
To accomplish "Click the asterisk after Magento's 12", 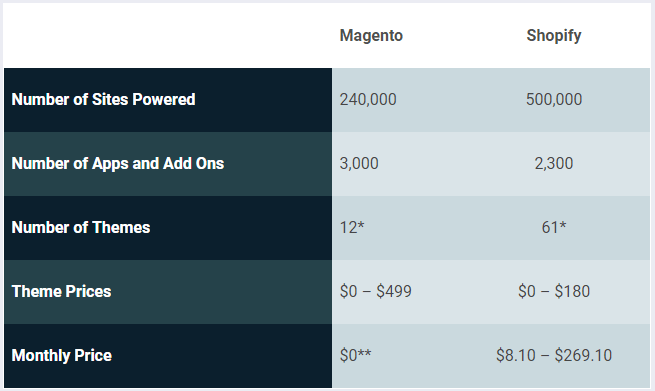I will click(x=361, y=225).
